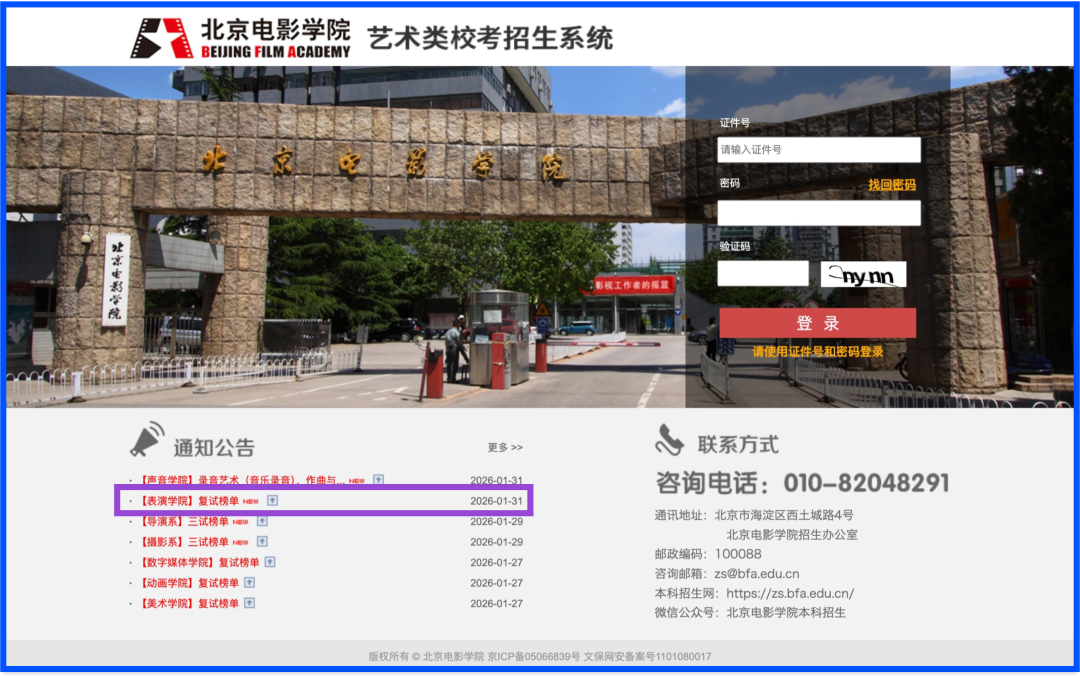Viewport: 1080px width, 676px height.
Task: Click the Beijing Film Academy logo
Action: point(241,38)
